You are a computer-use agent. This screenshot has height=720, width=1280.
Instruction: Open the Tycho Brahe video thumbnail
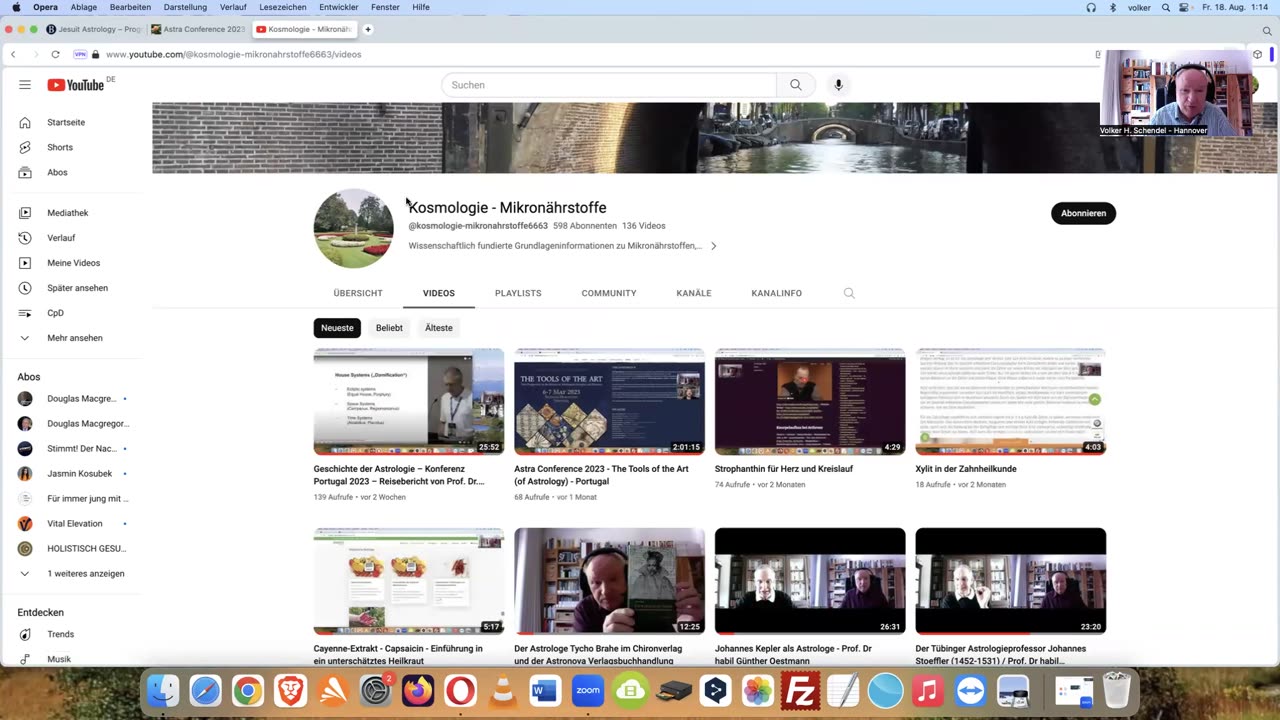(609, 581)
